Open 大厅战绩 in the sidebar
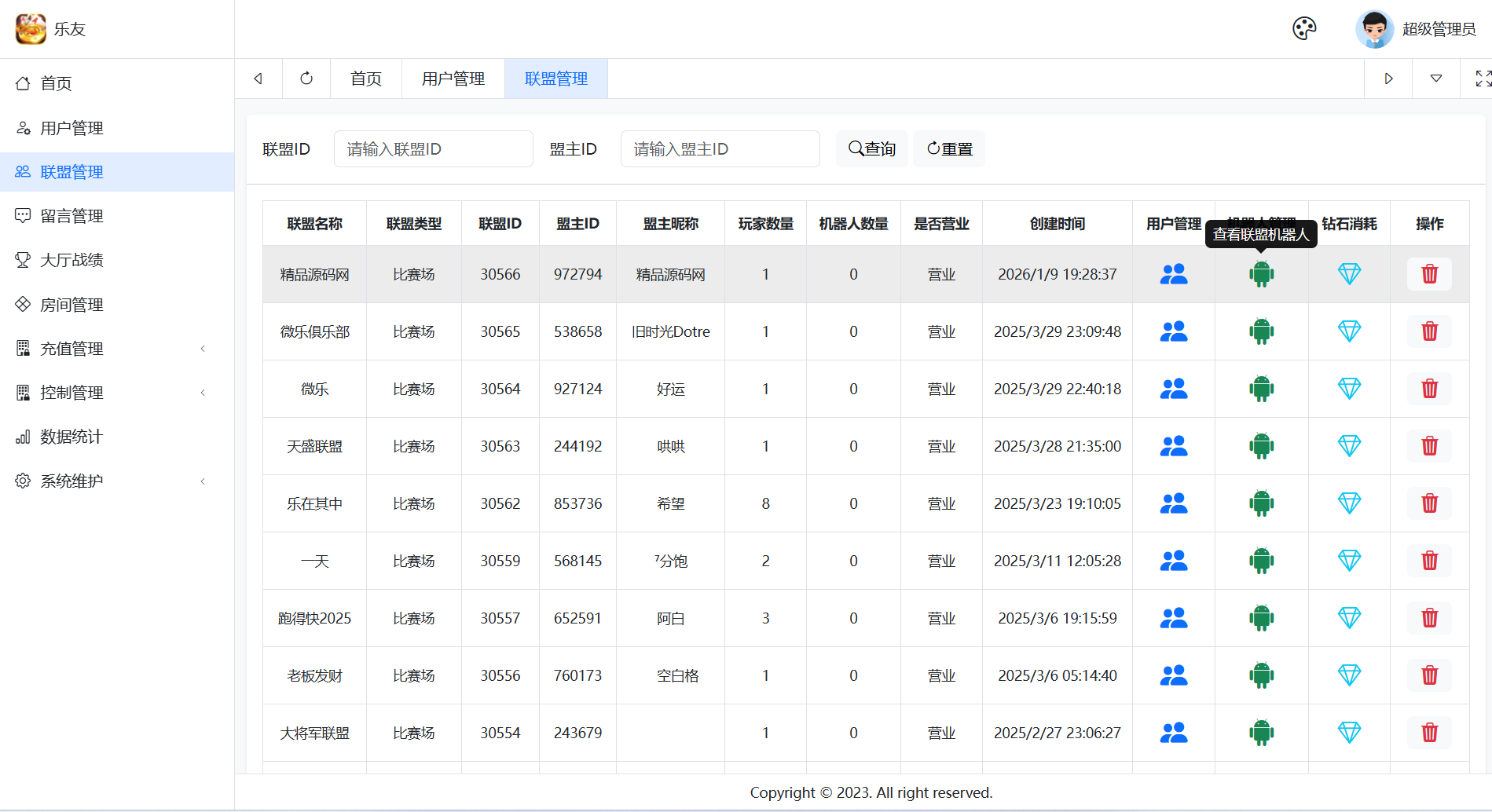 (71, 260)
